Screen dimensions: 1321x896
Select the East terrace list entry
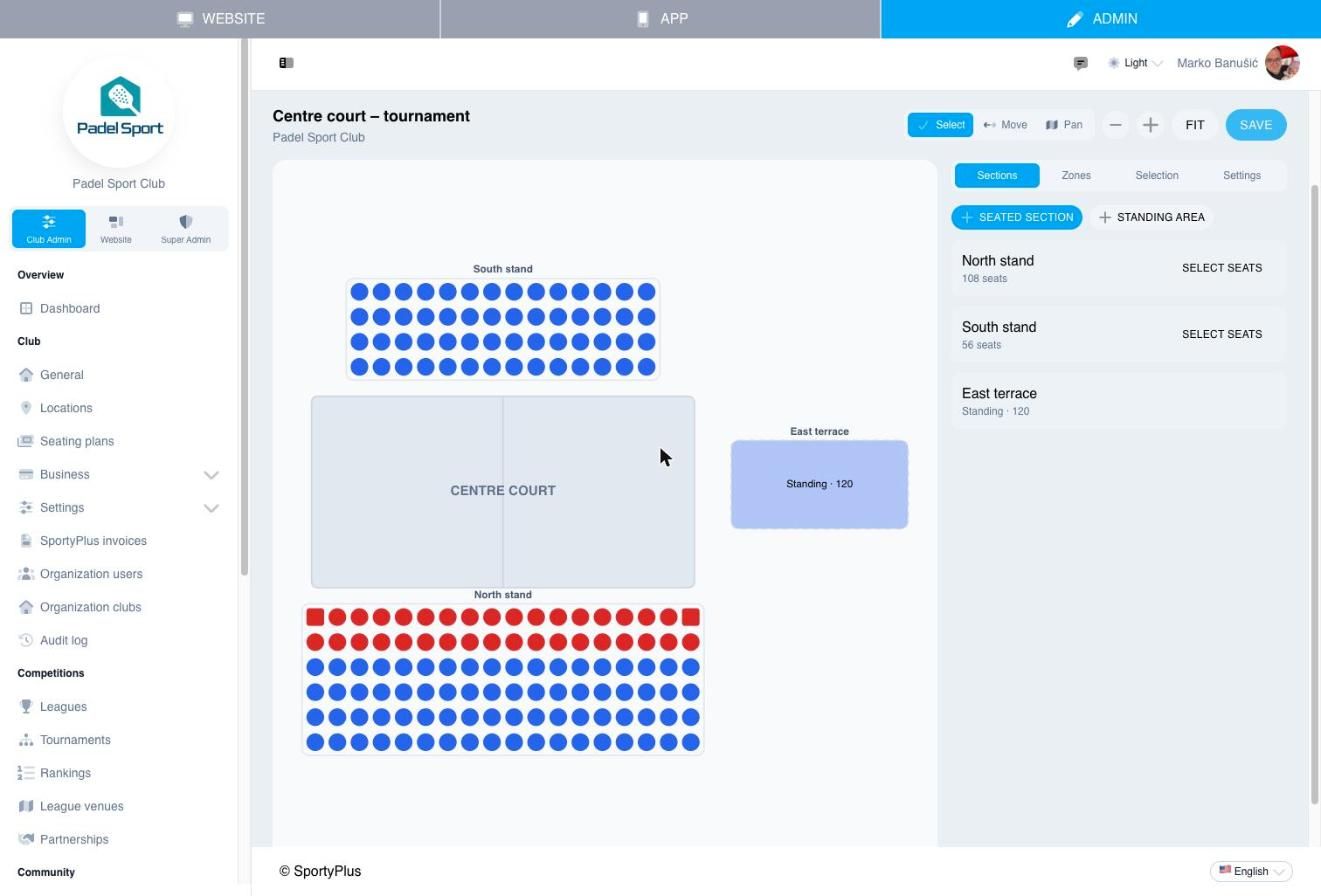click(1118, 401)
